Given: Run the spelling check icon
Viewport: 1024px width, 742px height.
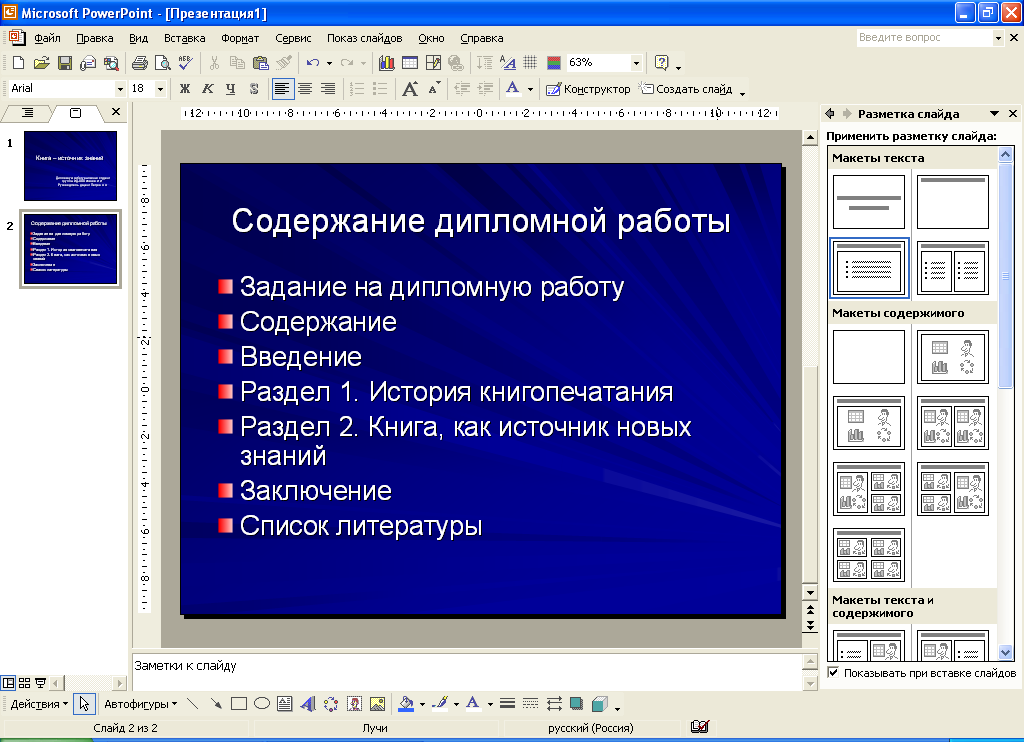Looking at the screenshot, I should [x=185, y=63].
